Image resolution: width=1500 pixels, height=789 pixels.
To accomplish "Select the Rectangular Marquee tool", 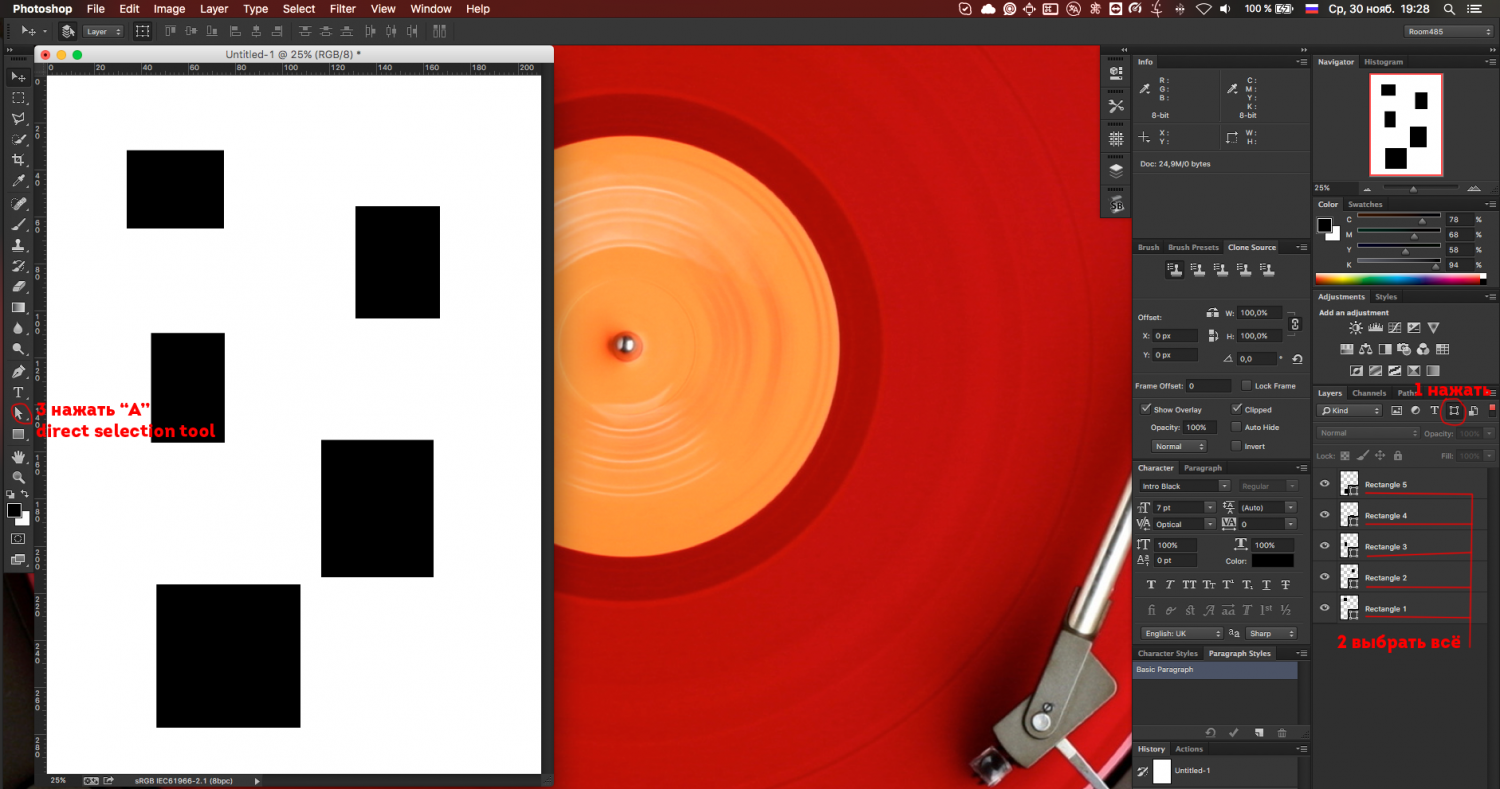I will point(18,98).
